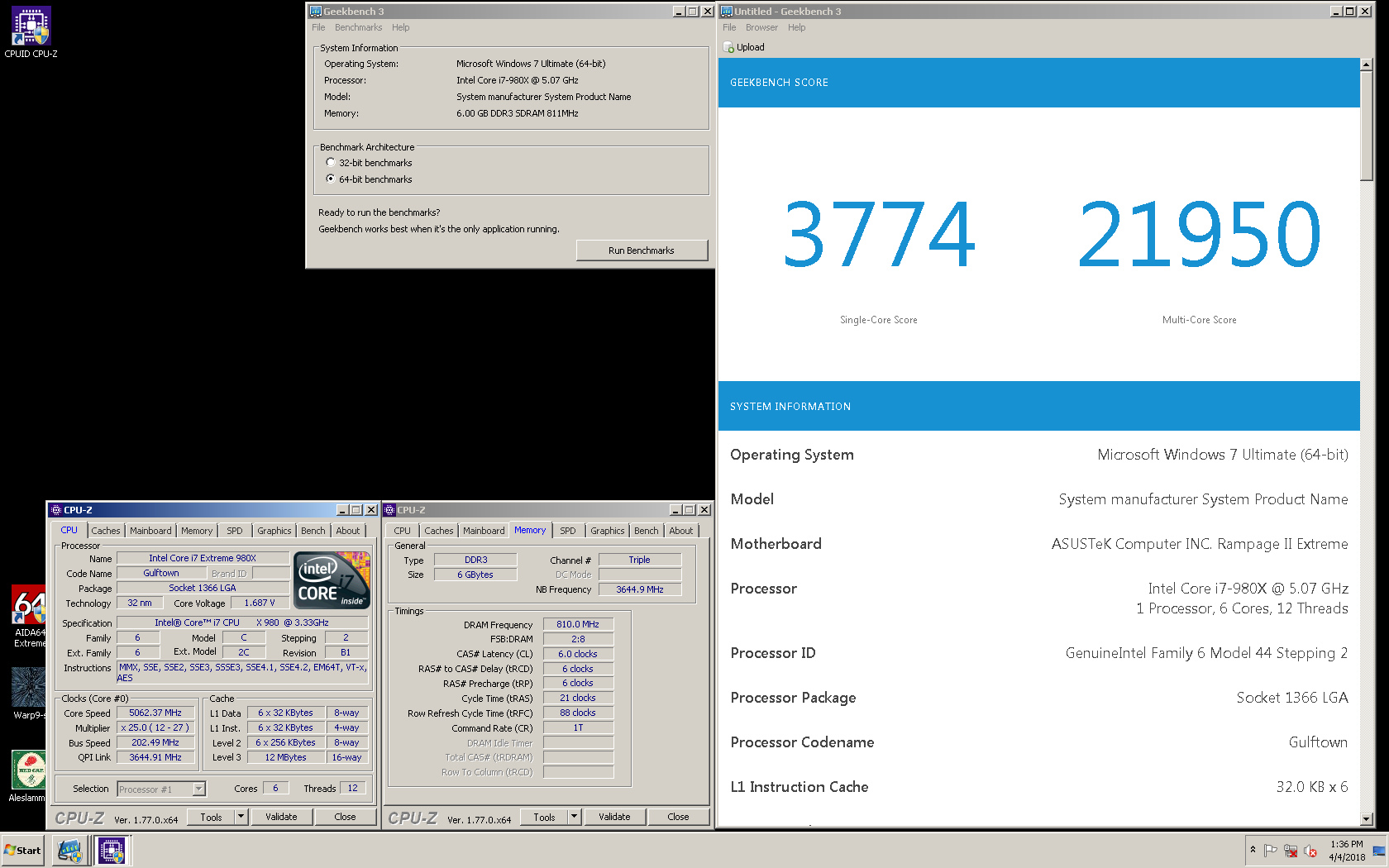The height and width of the screenshot is (868, 1389).
Task: Open the CPUID CPU-Z desktop shortcut
Action: 31,31
